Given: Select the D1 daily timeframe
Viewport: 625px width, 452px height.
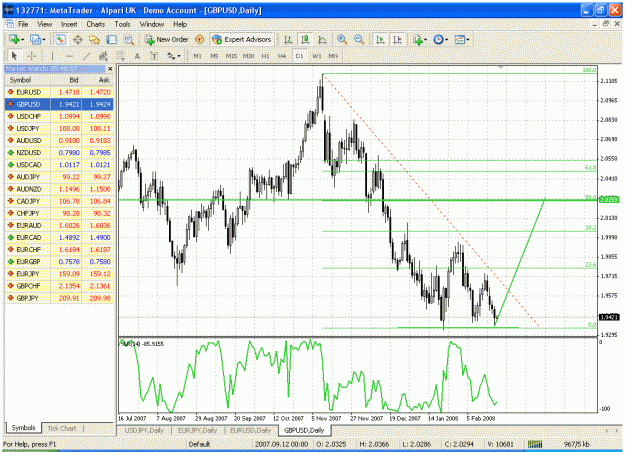Looking at the screenshot, I should coord(299,56).
